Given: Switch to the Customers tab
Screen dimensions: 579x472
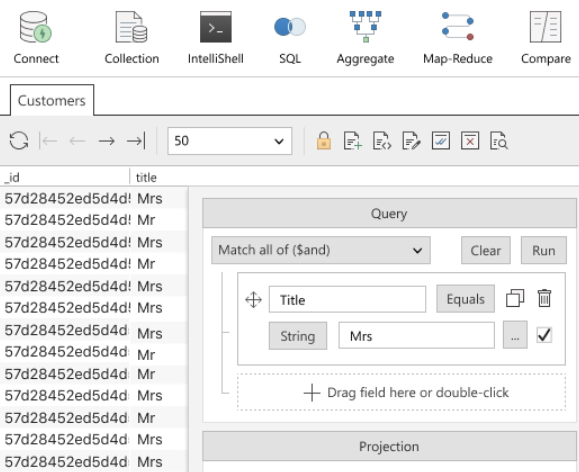Looking at the screenshot, I should click(52, 100).
